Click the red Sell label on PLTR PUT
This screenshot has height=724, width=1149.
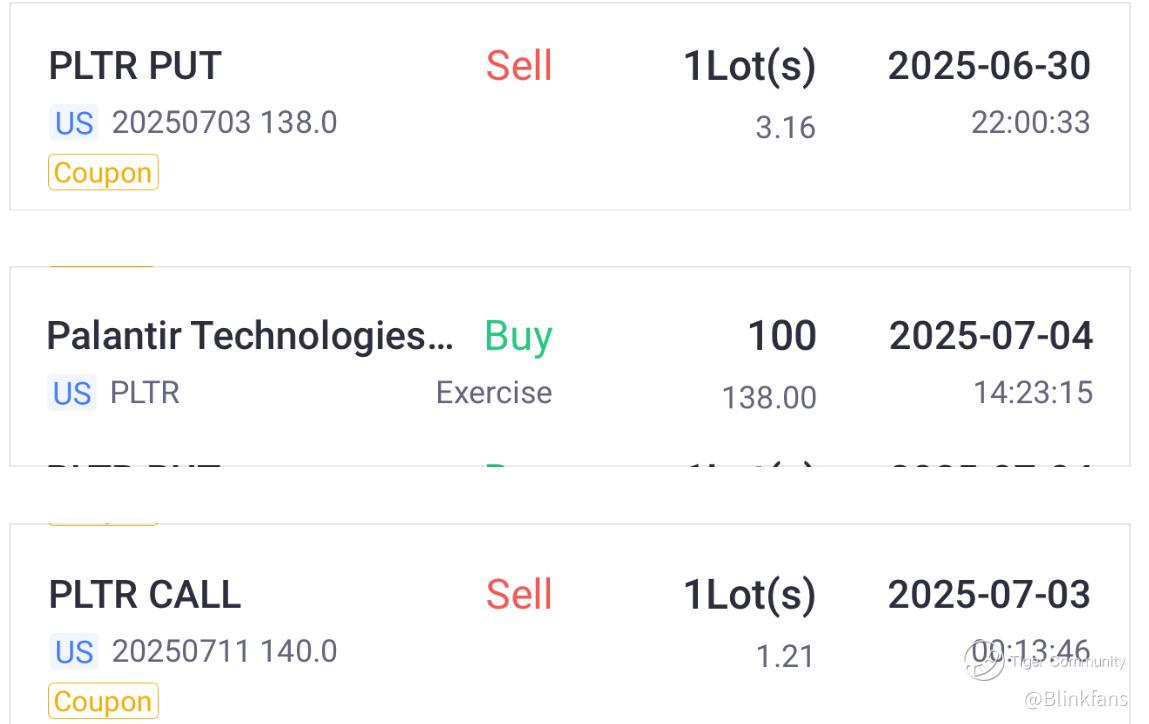pyautogui.click(x=519, y=66)
